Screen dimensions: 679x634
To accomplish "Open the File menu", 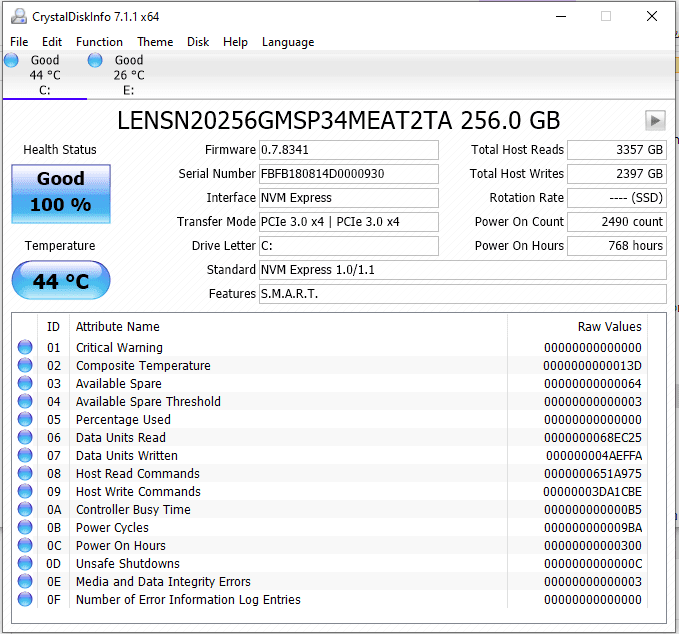I will coord(19,42).
